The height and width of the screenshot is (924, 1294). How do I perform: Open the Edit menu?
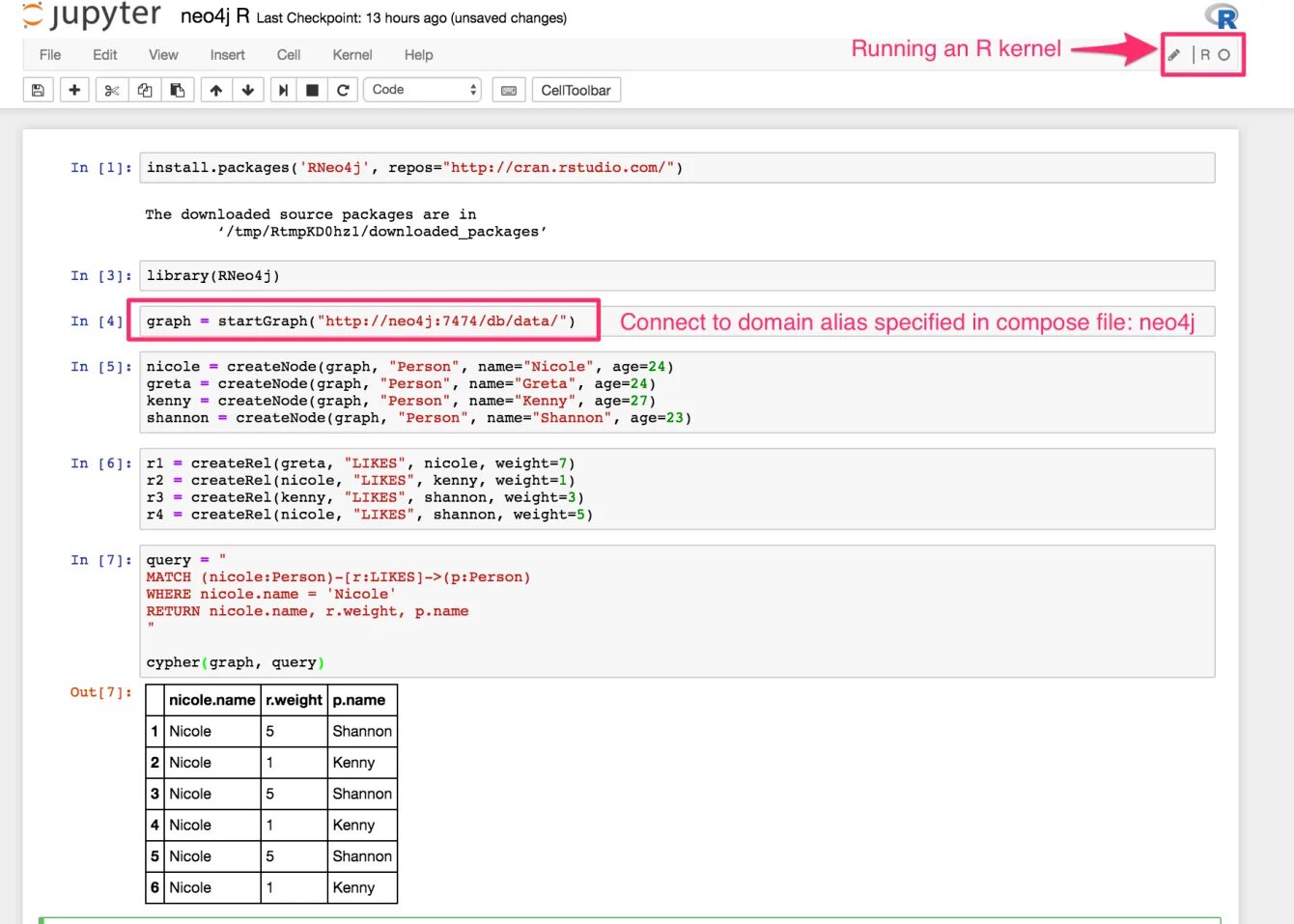[105, 55]
